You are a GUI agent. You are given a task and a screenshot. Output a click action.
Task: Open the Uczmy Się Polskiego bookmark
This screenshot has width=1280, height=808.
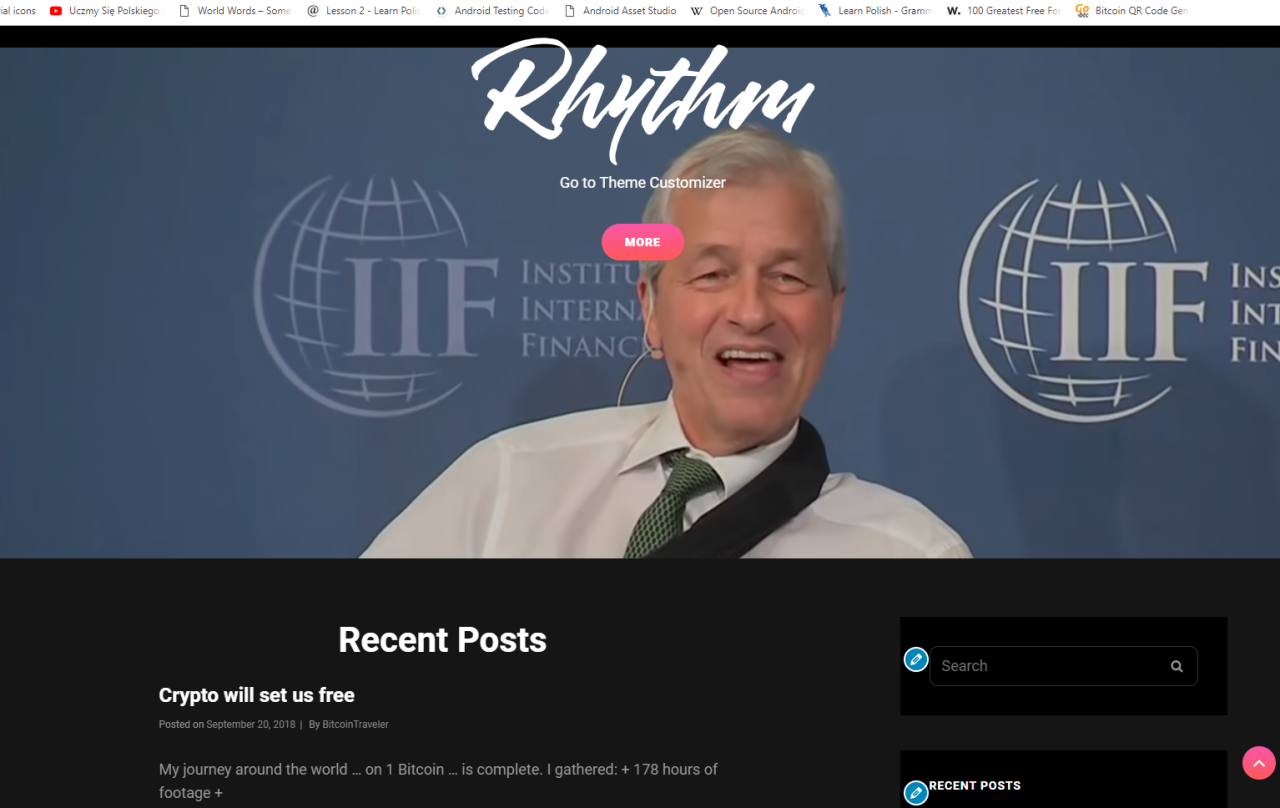pyautogui.click(x=105, y=11)
